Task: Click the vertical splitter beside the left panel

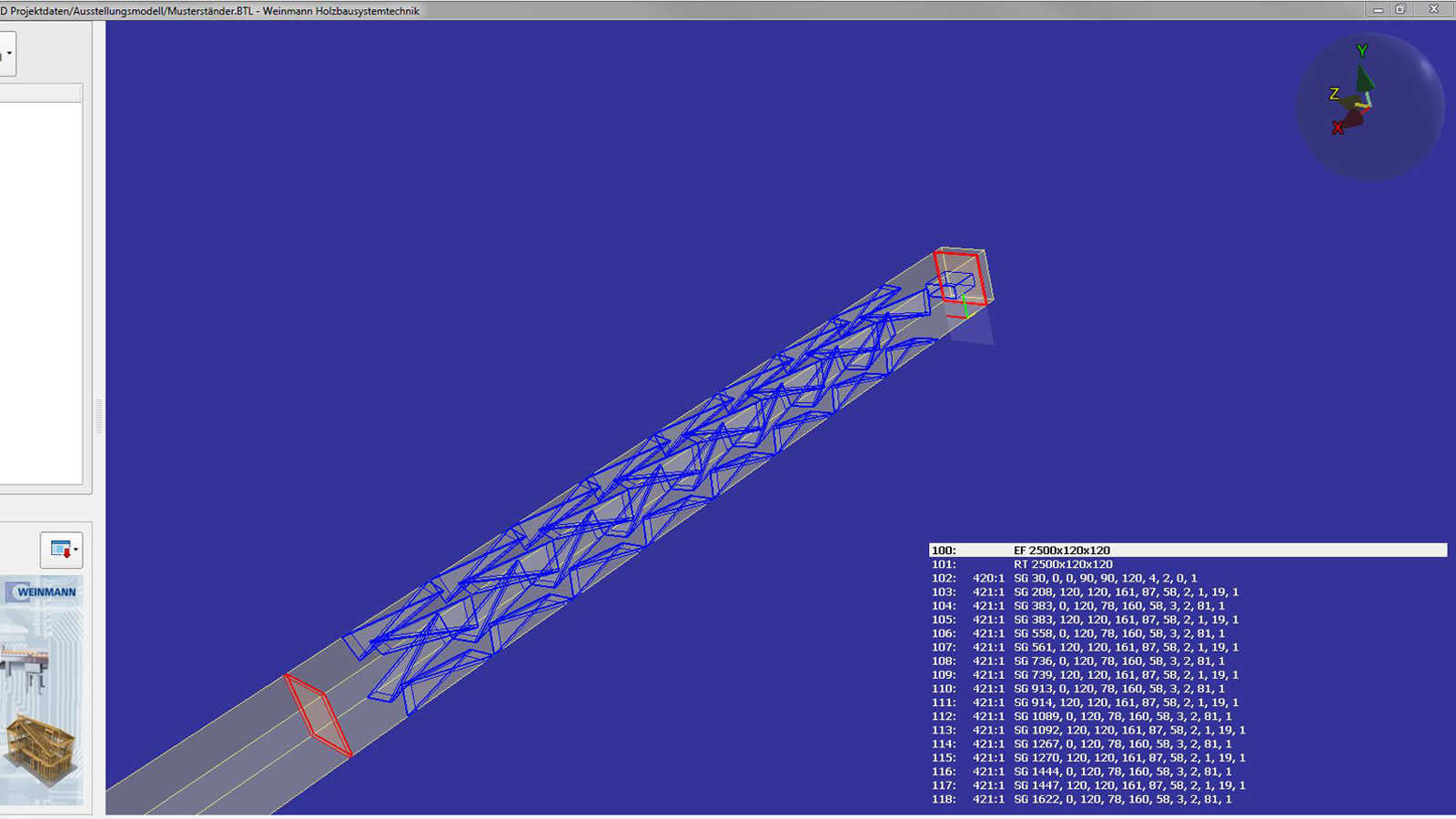Action: (98, 414)
